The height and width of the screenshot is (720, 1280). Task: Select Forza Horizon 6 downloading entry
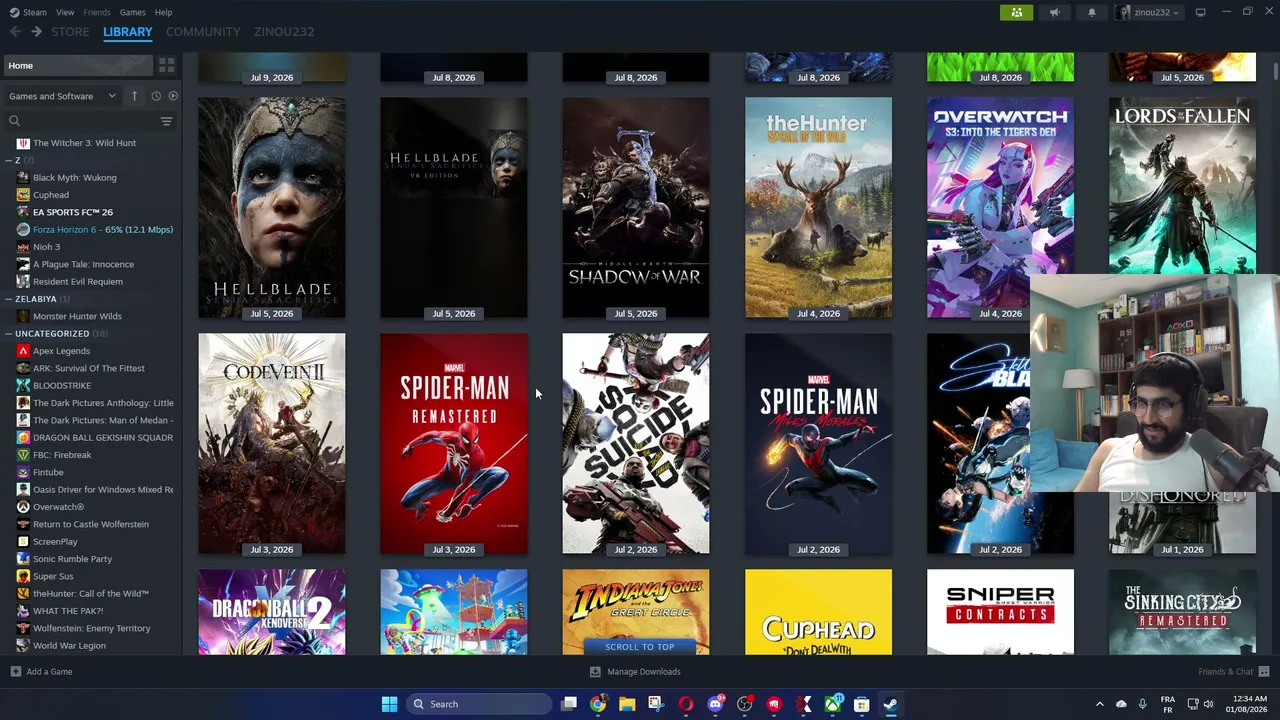coord(96,230)
